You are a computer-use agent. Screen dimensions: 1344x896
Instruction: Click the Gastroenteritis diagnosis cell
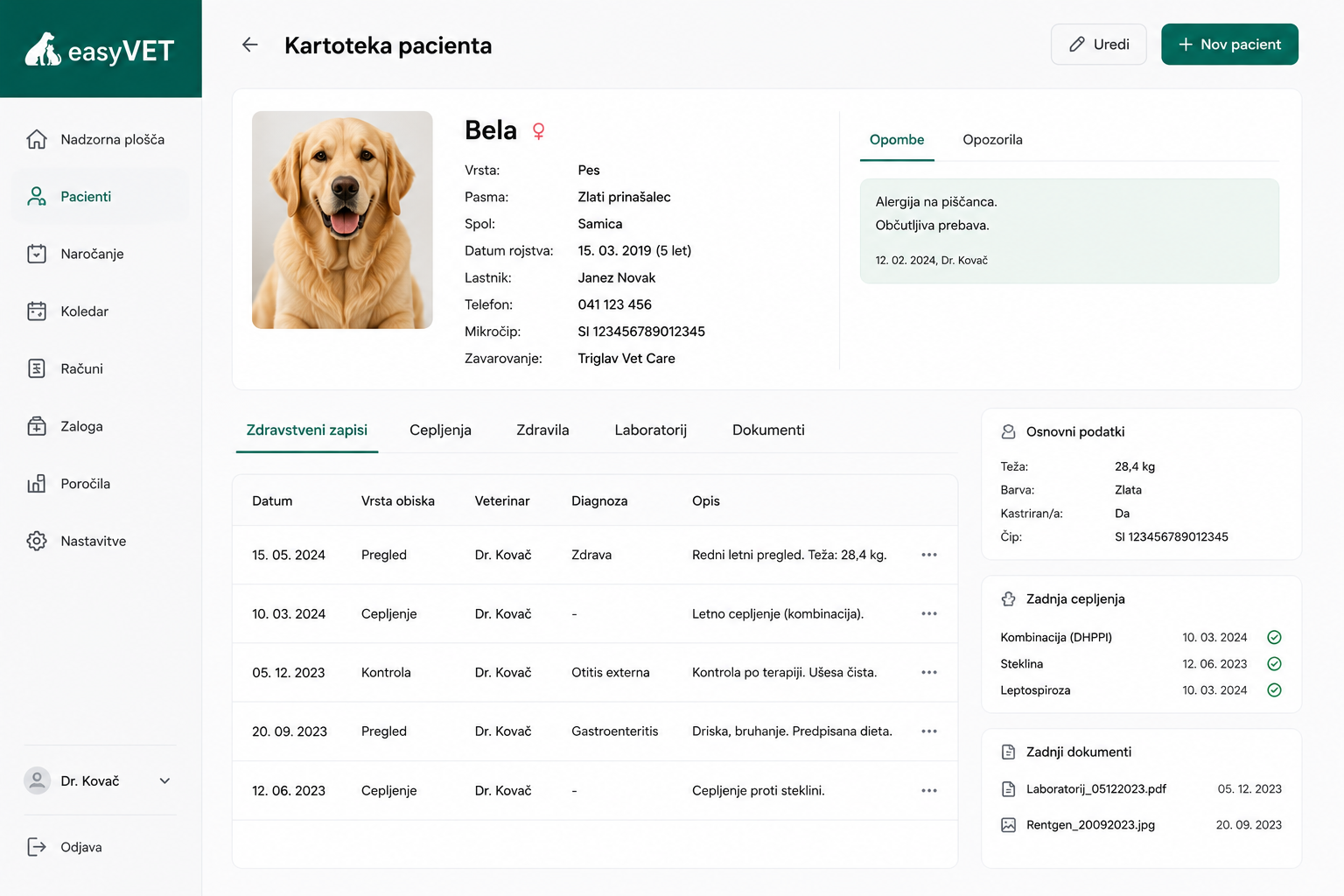point(615,731)
